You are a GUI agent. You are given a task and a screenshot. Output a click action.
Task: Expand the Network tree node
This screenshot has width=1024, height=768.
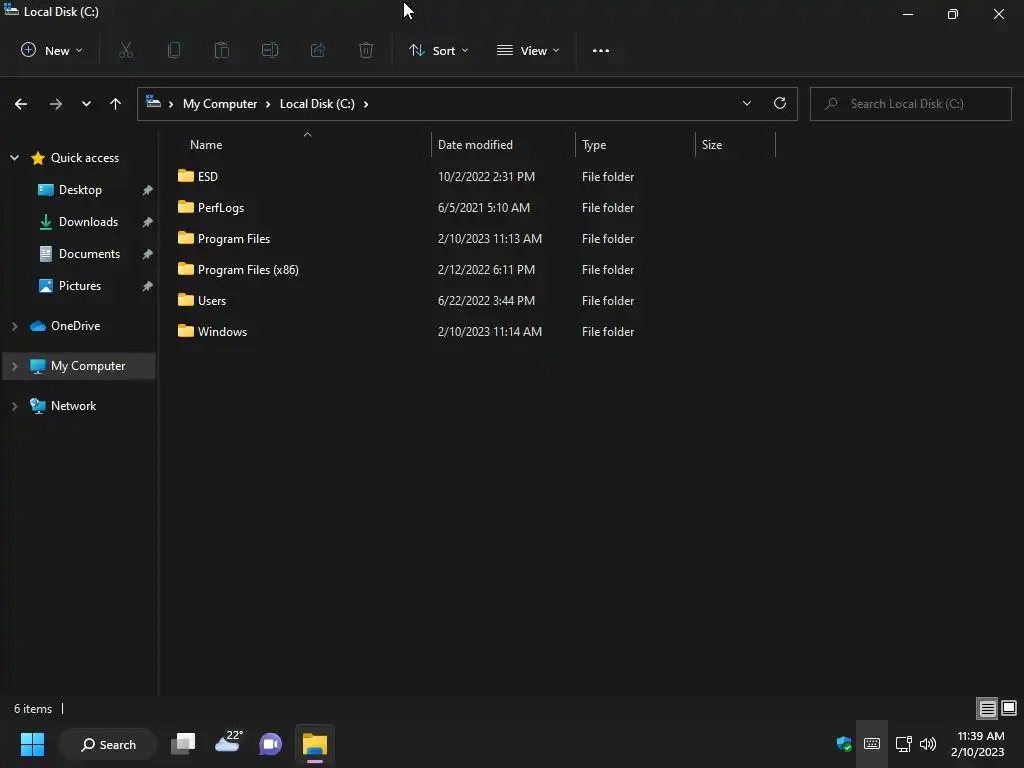point(14,406)
